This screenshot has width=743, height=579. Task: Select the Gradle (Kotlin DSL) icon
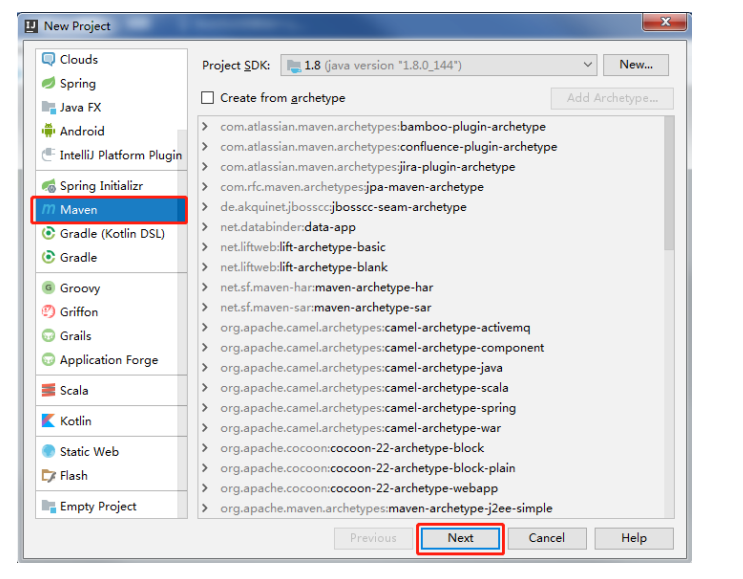pos(48,233)
